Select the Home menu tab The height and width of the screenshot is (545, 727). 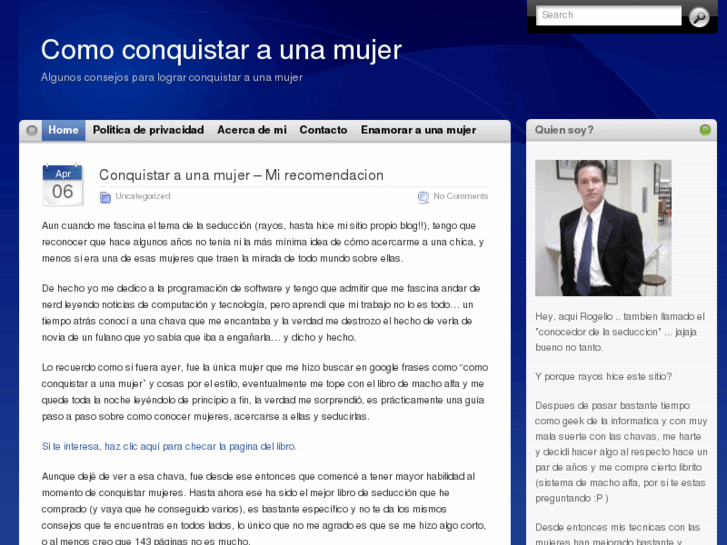pyautogui.click(x=64, y=130)
